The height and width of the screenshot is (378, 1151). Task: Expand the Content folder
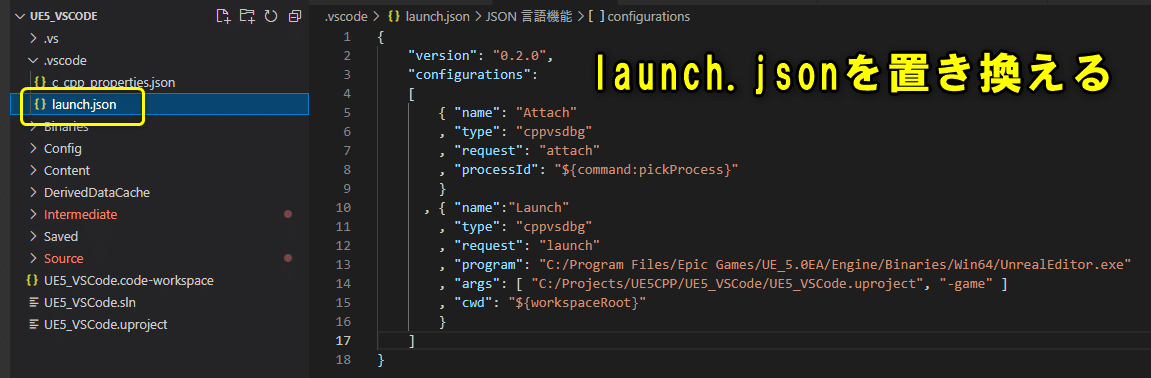[x=32, y=170]
